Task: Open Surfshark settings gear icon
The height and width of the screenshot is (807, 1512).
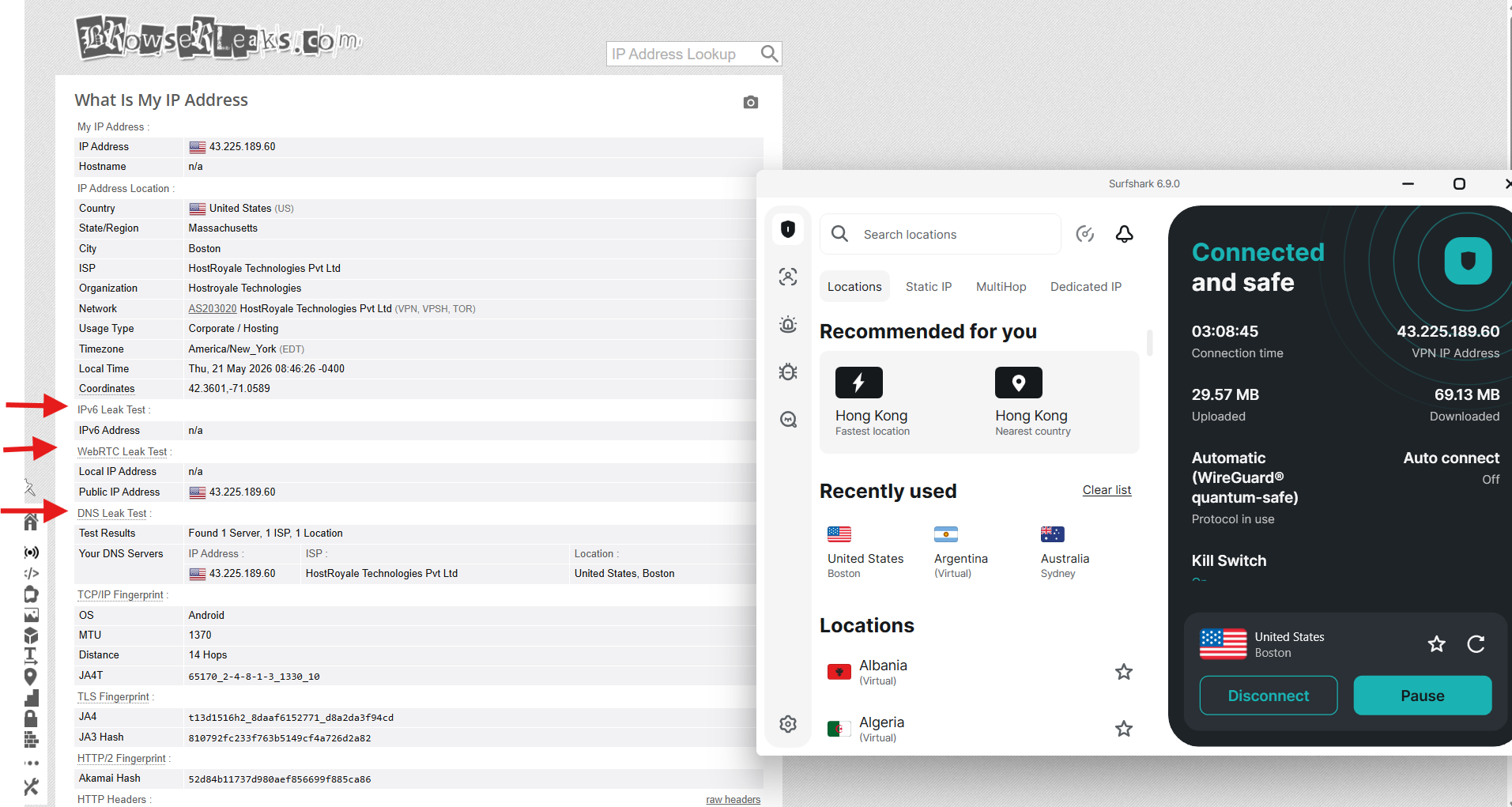Action: tap(788, 724)
